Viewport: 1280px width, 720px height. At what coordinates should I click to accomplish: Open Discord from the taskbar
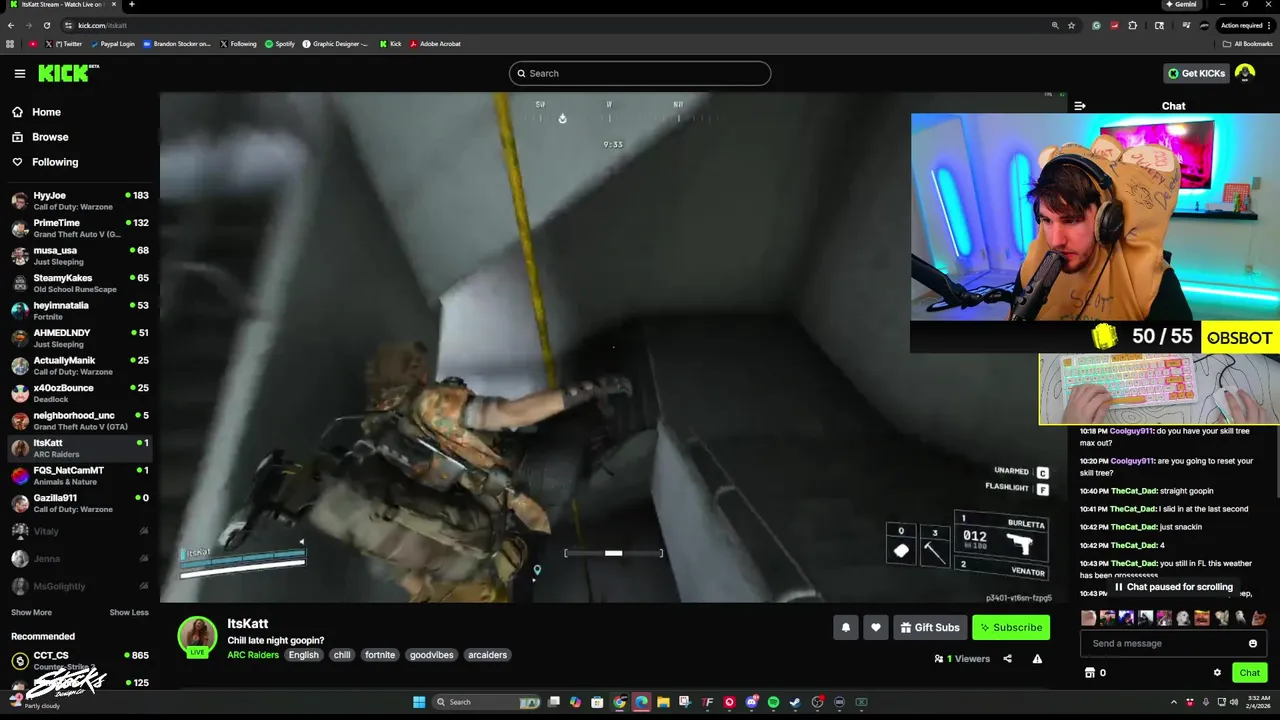click(x=751, y=702)
